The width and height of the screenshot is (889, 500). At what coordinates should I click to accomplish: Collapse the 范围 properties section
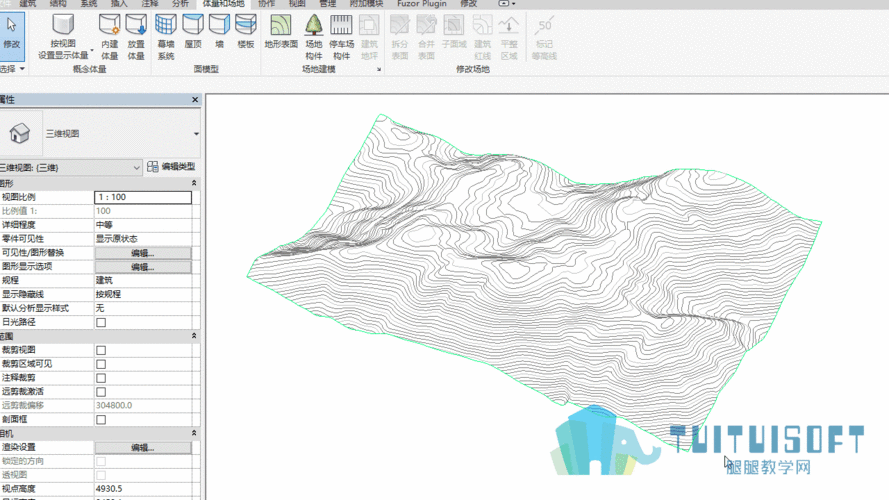pos(194,337)
